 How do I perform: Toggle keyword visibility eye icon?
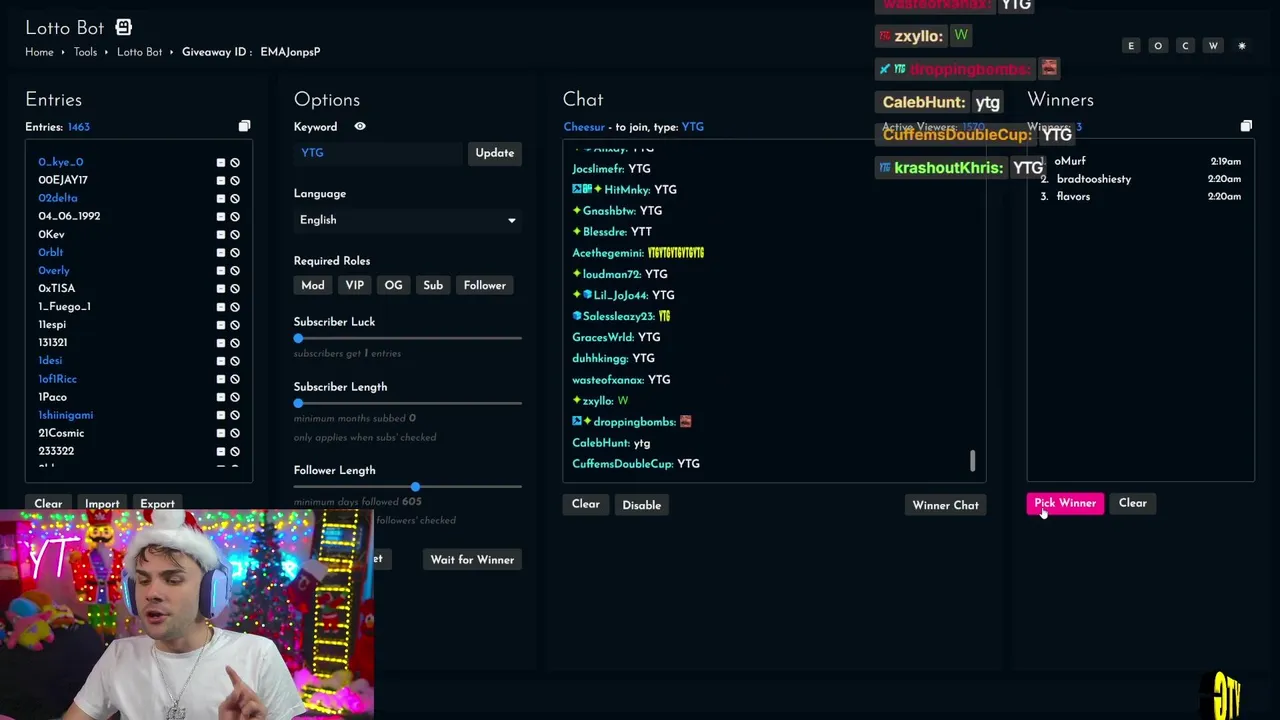[x=360, y=127]
